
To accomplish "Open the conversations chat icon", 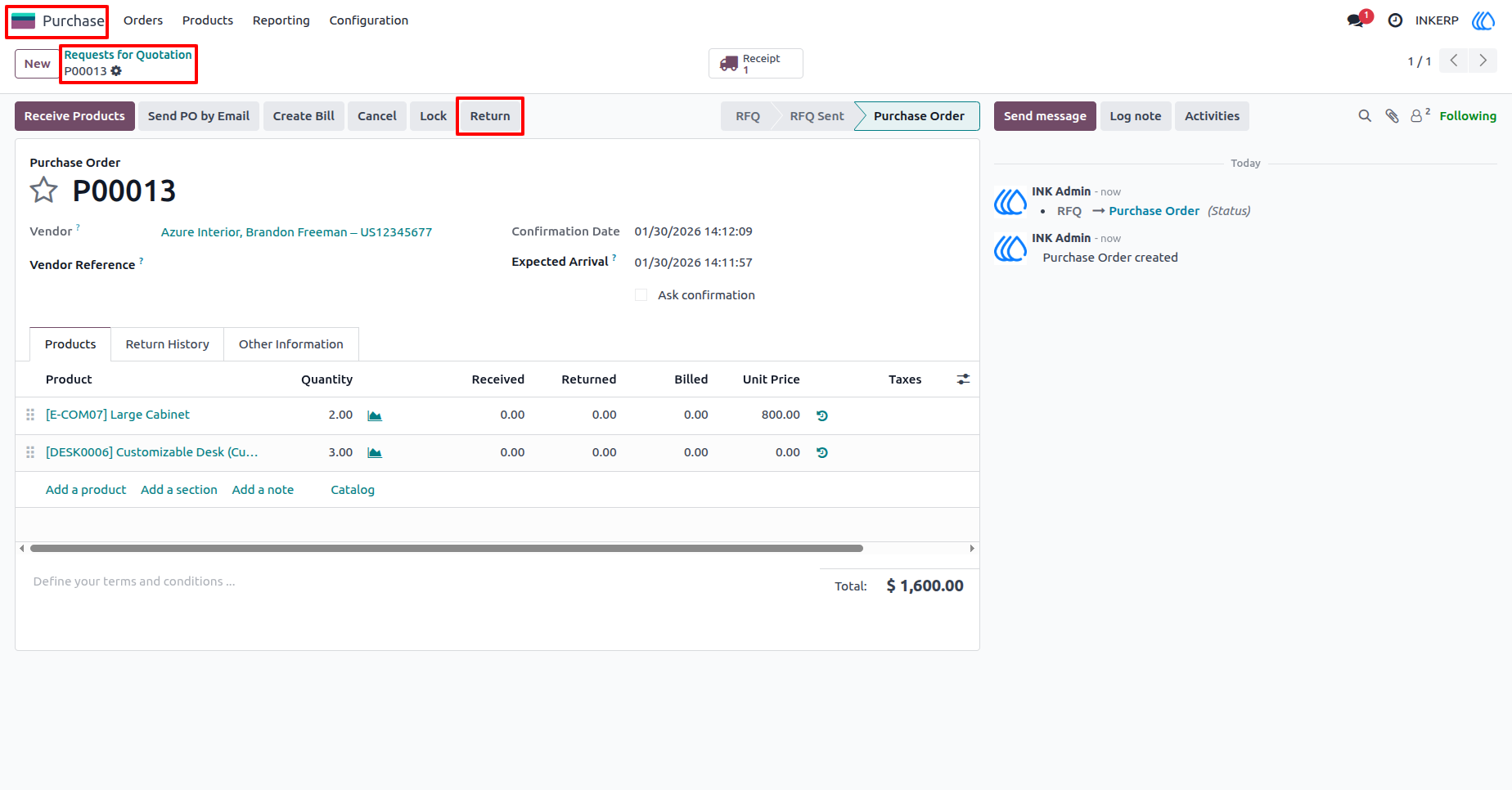I will [x=1357, y=20].
